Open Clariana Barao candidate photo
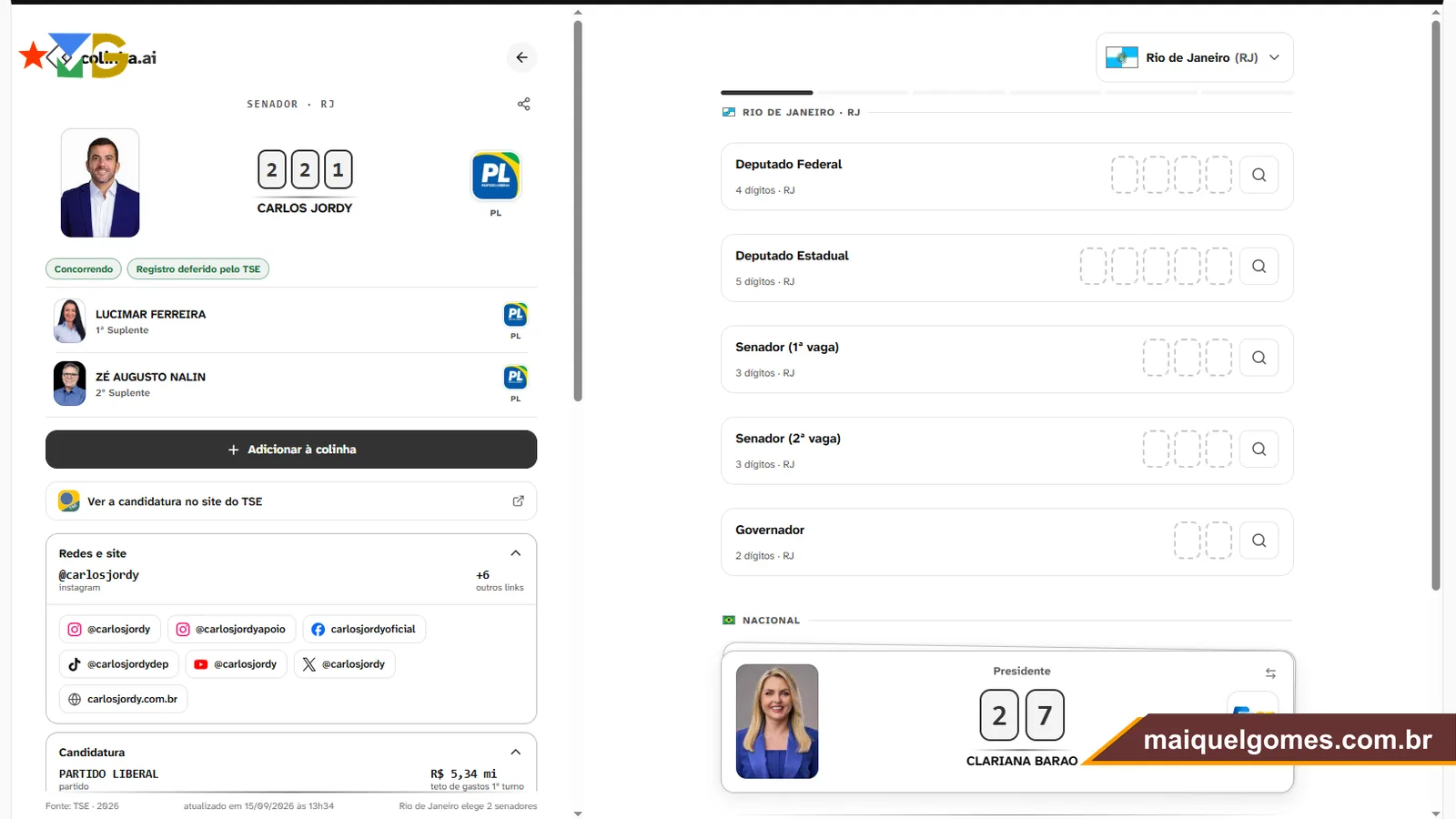Screen dimensions: 1456x819 pos(777,722)
